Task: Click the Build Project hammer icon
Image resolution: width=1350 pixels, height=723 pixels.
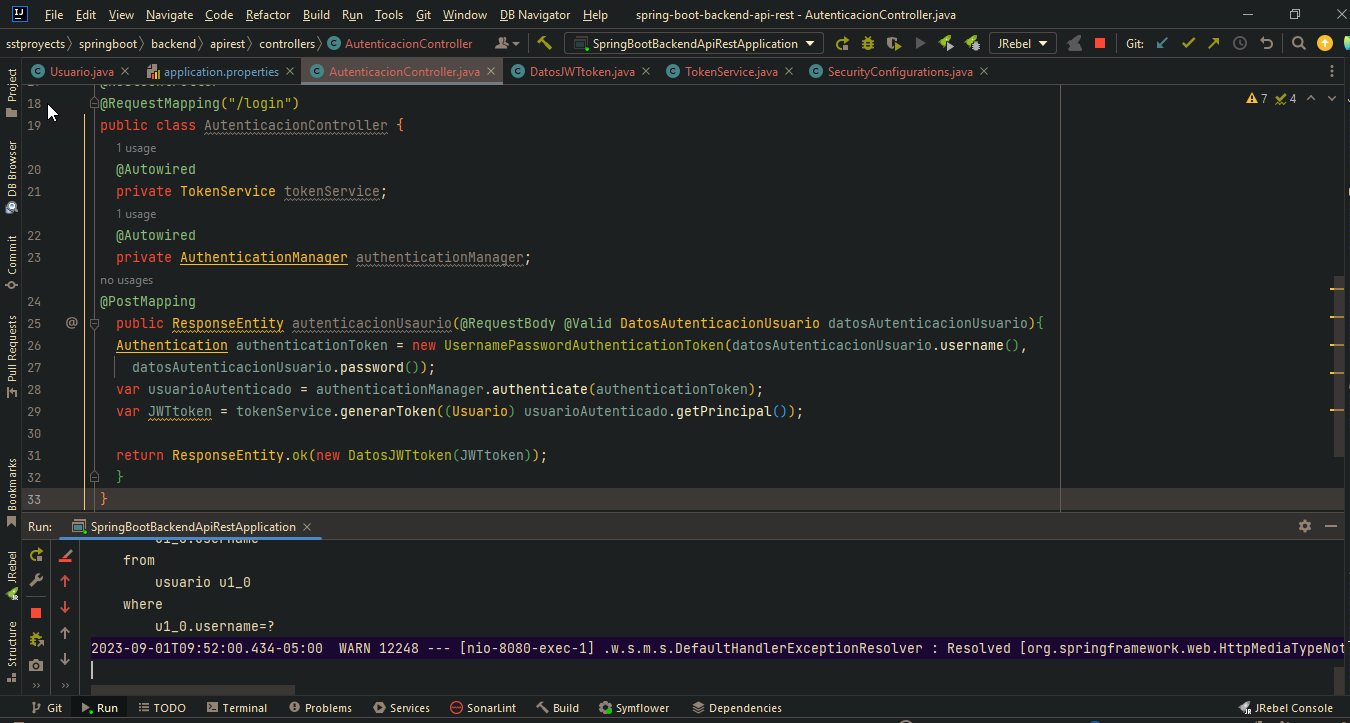Action: point(544,43)
